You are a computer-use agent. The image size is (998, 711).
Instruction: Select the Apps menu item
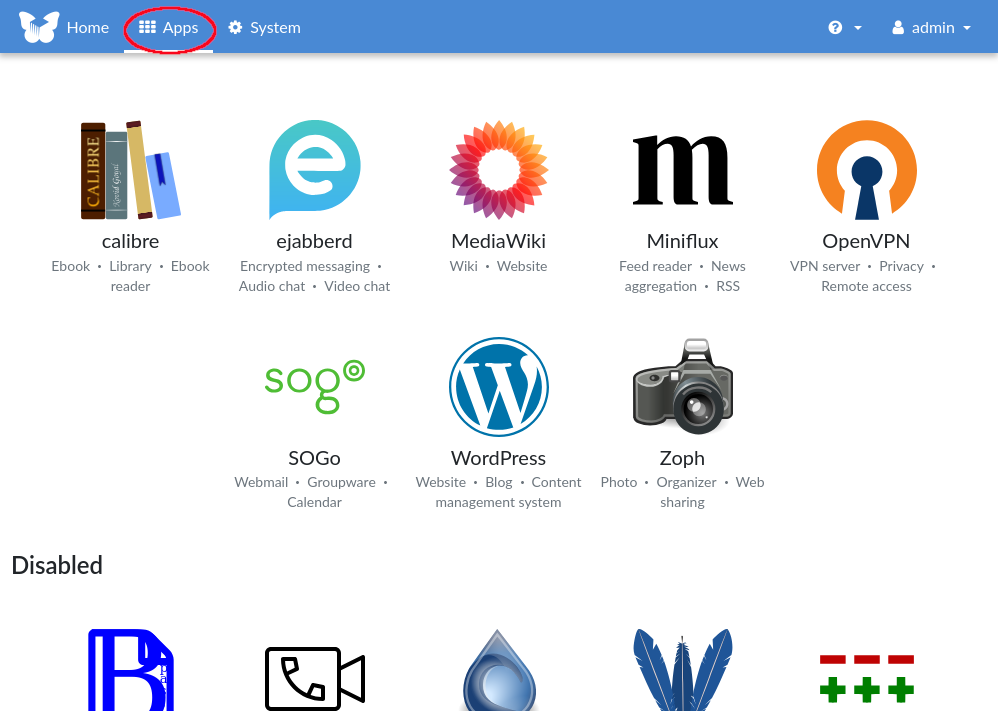click(x=168, y=28)
